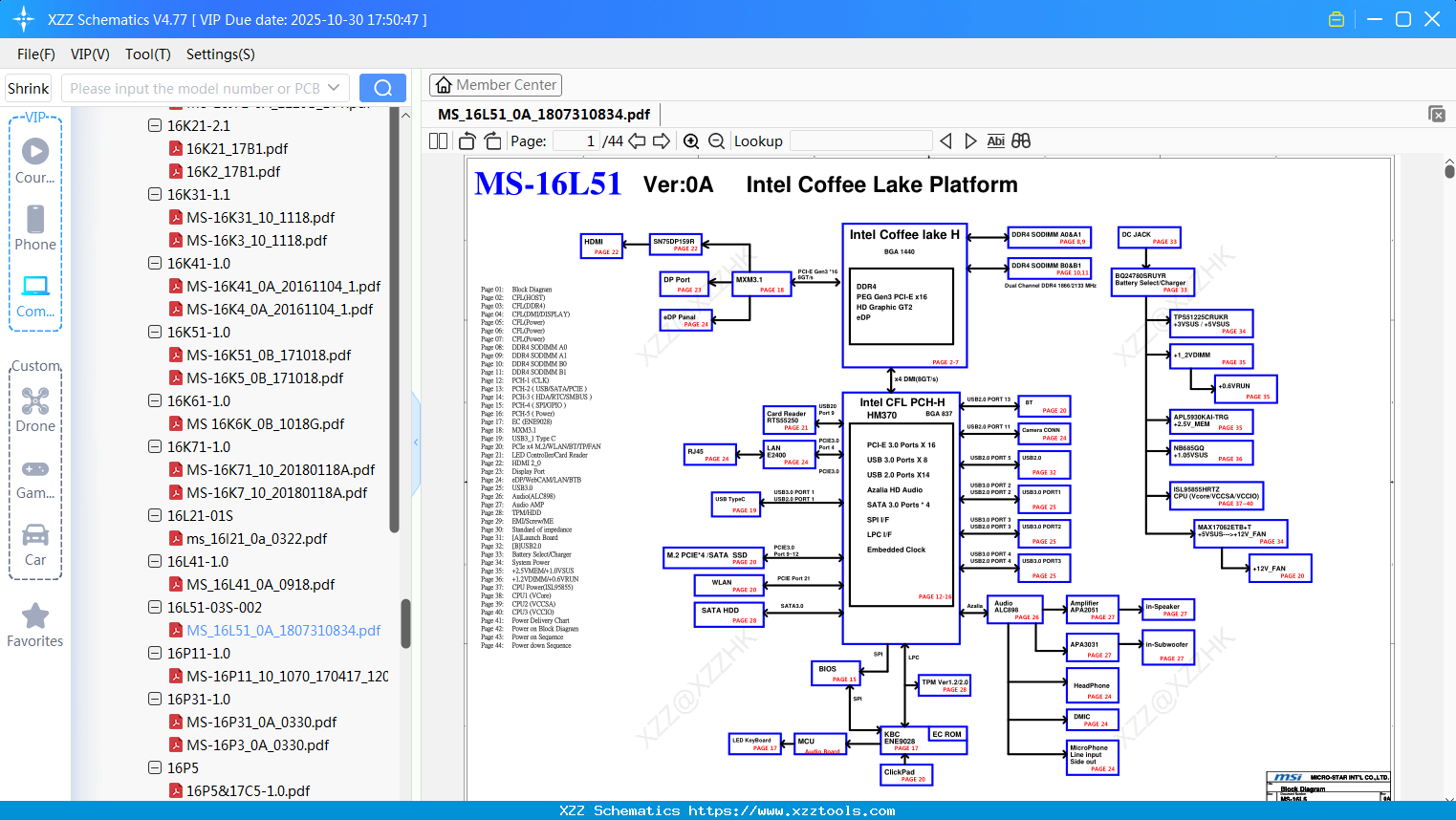
Task: Click the page number input box
Action: coord(576,141)
